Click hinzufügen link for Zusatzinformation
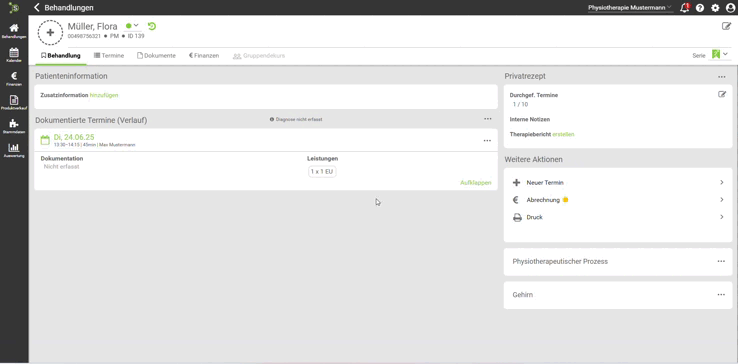 (104, 95)
